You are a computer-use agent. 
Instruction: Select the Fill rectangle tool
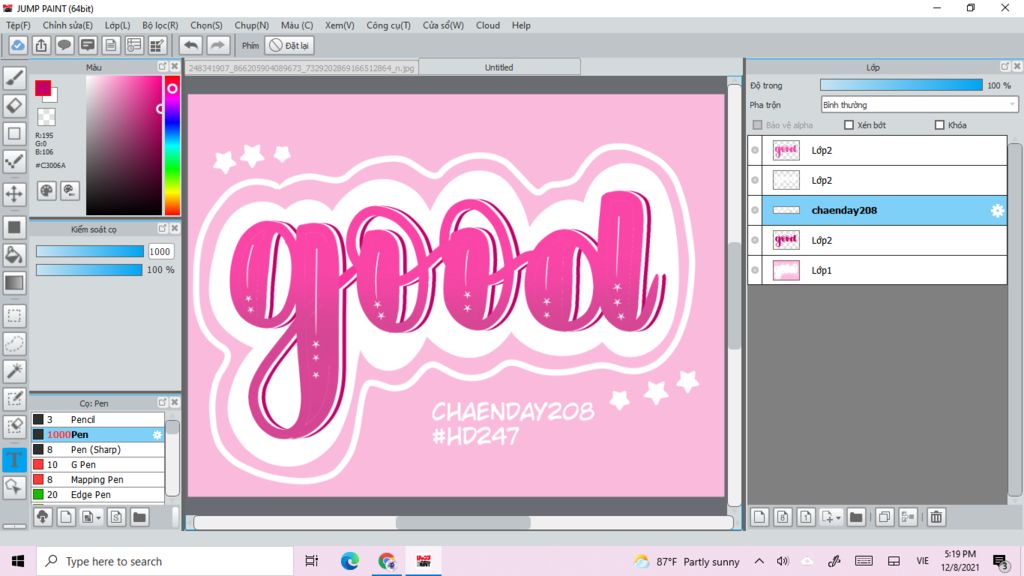pos(14,227)
